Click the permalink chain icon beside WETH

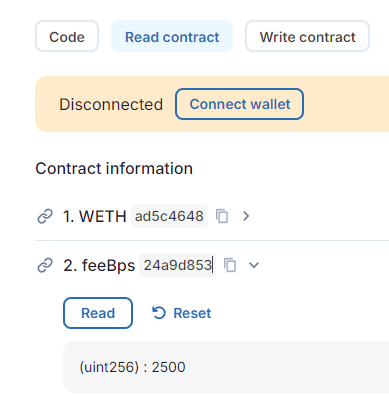pos(45,216)
